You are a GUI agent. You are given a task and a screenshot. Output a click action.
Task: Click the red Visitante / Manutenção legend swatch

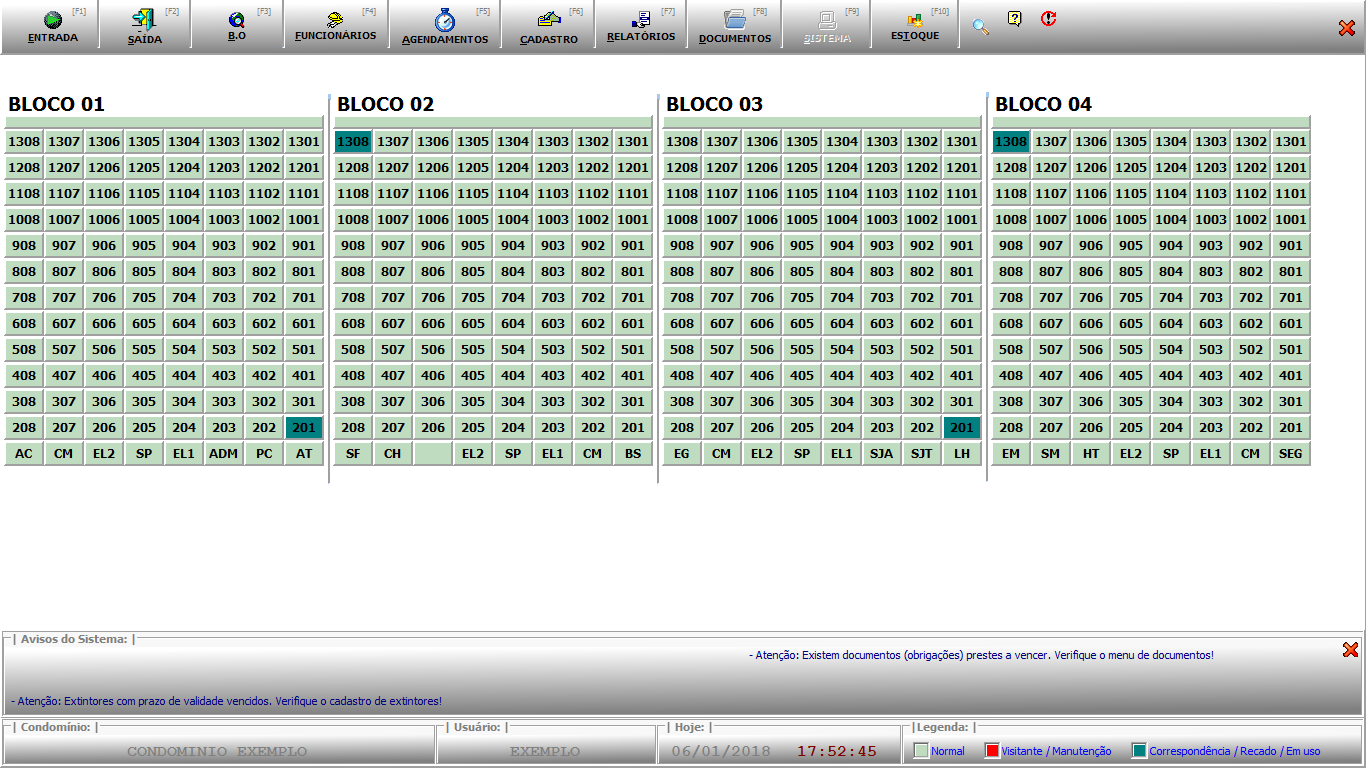click(992, 751)
